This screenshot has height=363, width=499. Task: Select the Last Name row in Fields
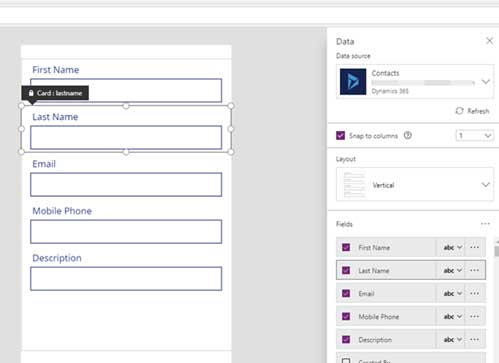pyautogui.click(x=411, y=270)
